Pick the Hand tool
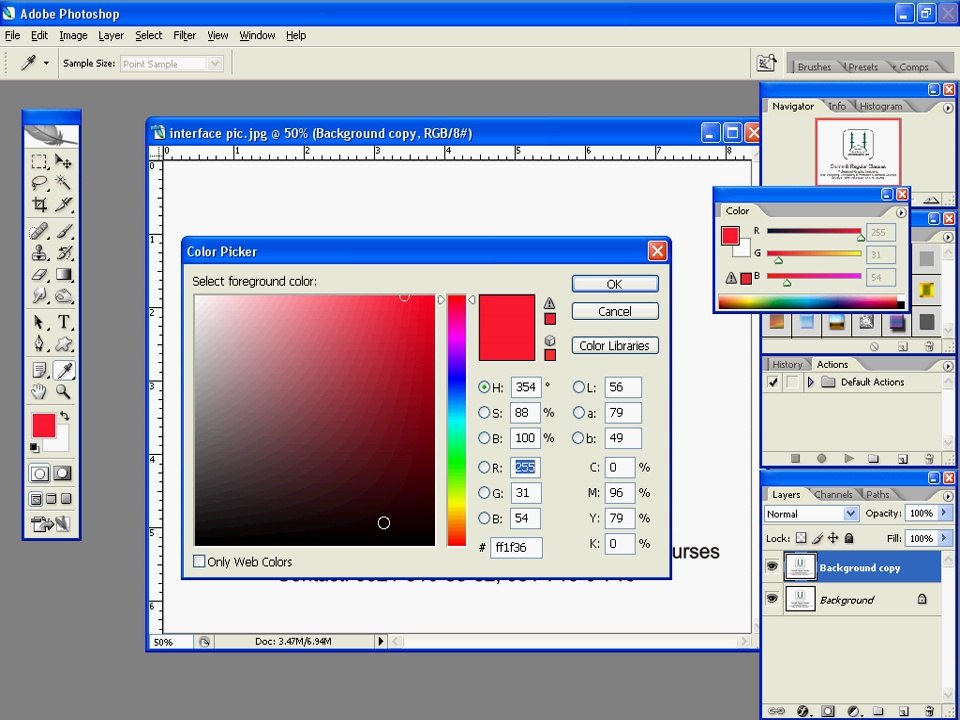The width and height of the screenshot is (960, 720). [x=39, y=391]
